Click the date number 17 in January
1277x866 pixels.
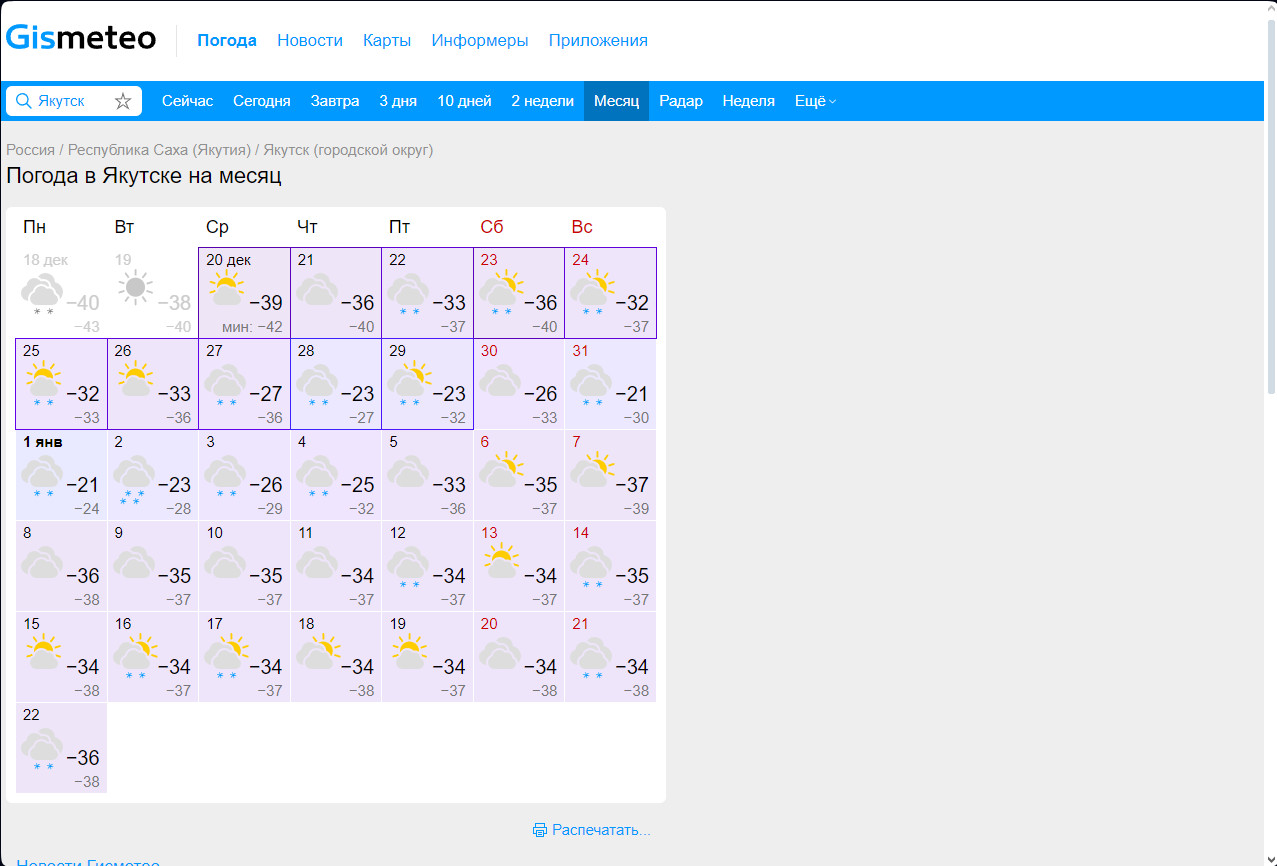214,624
